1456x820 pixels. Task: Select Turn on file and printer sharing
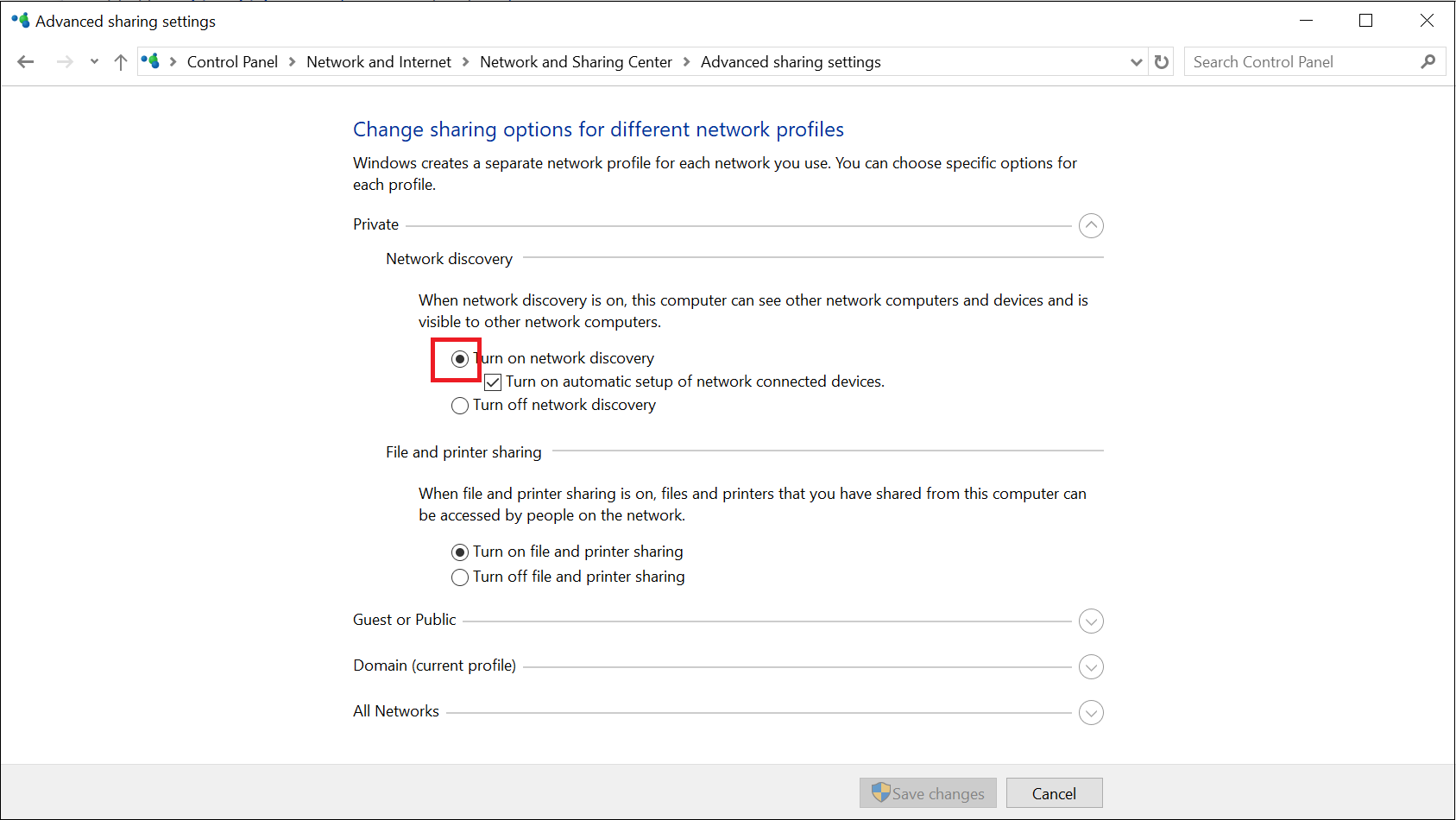pyautogui.click(x=460, y=552)
